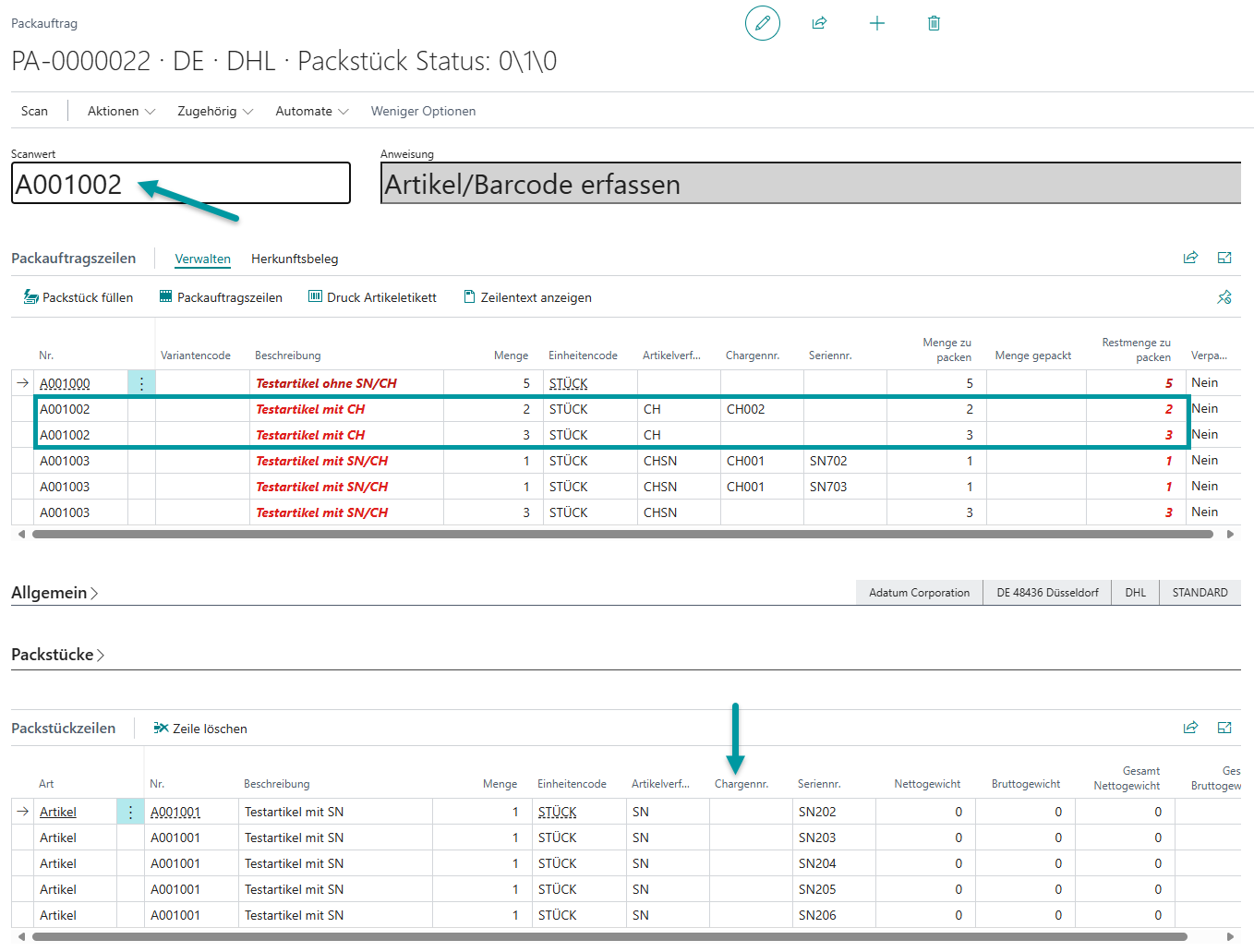The image size is (1254, 952).
Task: Share the Packauftragszeilen list via icon
Action: point(1190,258)
